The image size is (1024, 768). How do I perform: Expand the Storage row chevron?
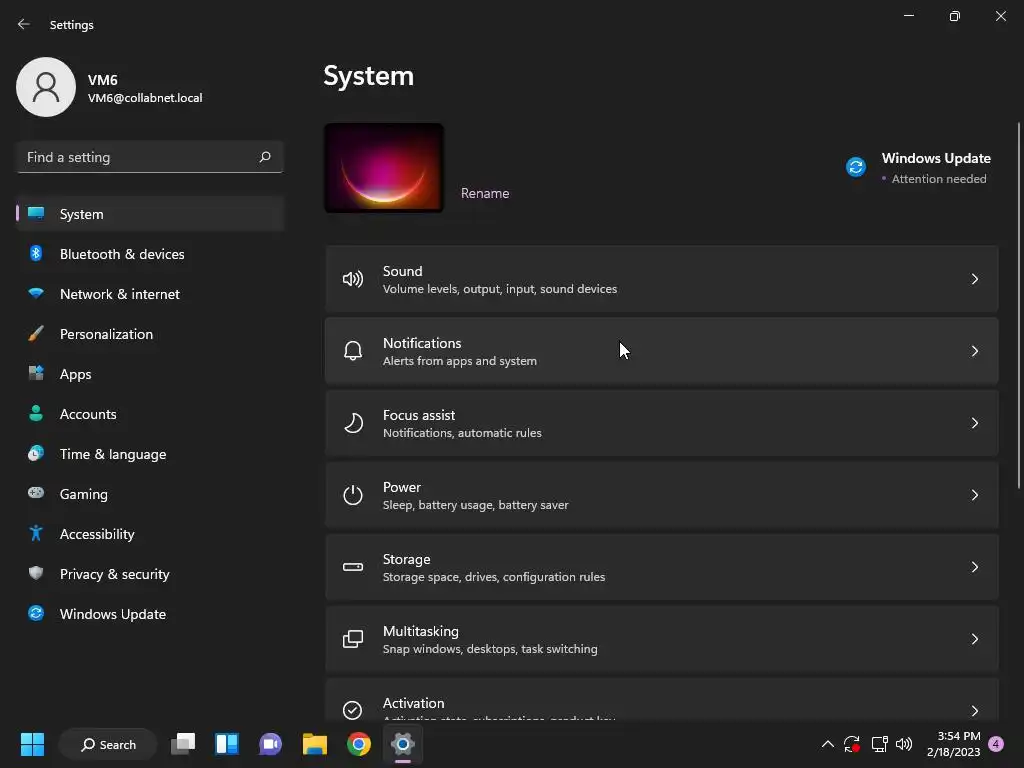tap(974, 567)
